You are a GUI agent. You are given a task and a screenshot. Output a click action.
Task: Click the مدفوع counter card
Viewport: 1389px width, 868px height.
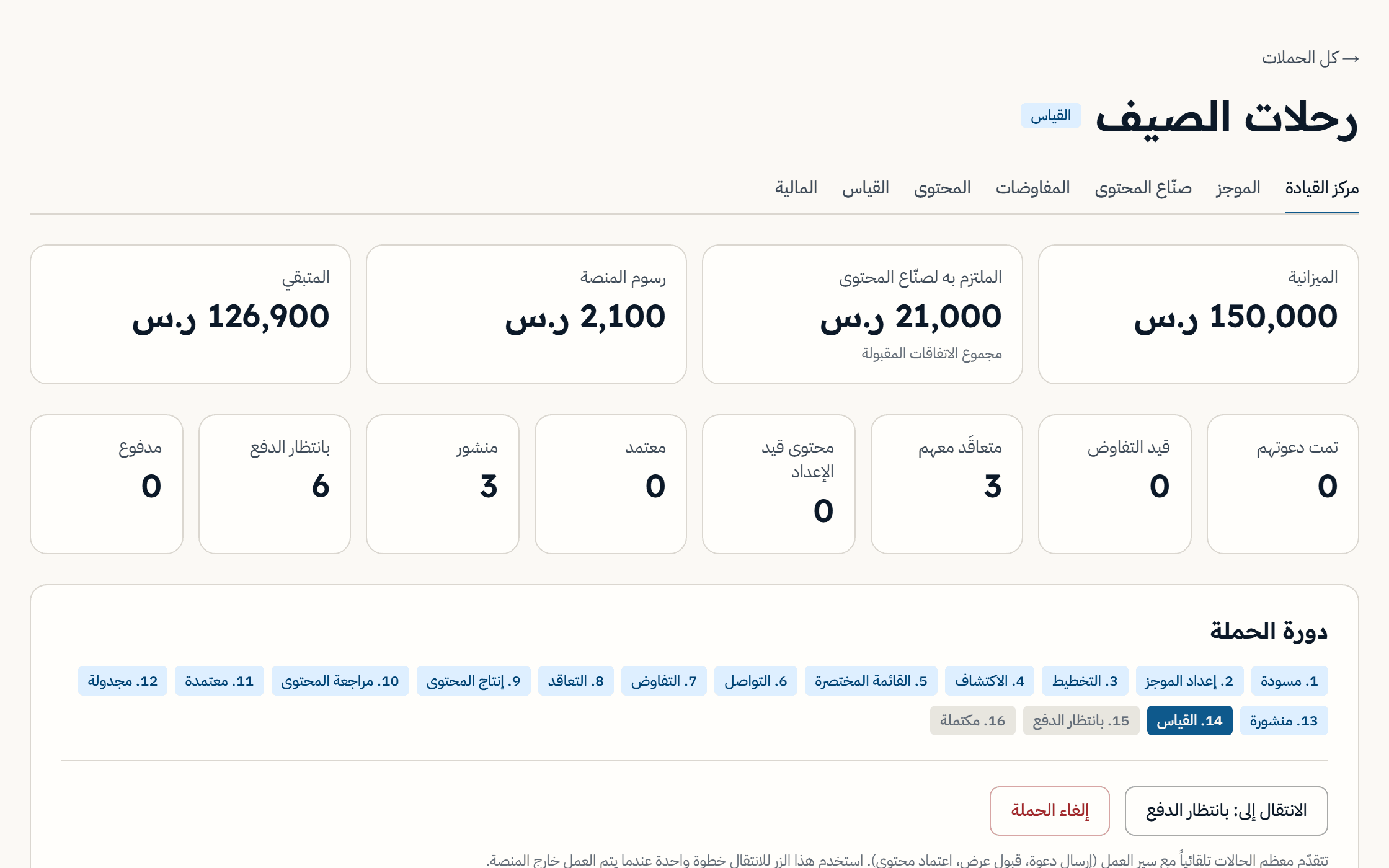[106, 484]
